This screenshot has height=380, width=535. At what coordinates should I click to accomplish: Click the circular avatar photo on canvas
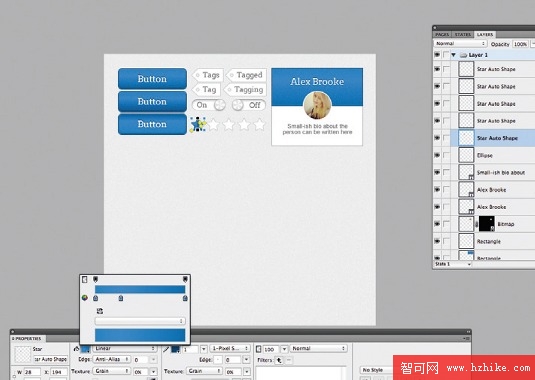coord(317,105)
